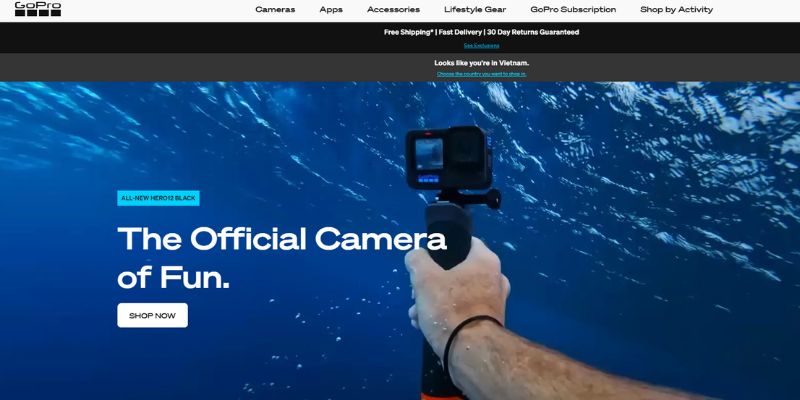Click the ALL-NEW HERO12 BLACK badge
Viewport: 800px width, 400px height.
tap(158, 198)
